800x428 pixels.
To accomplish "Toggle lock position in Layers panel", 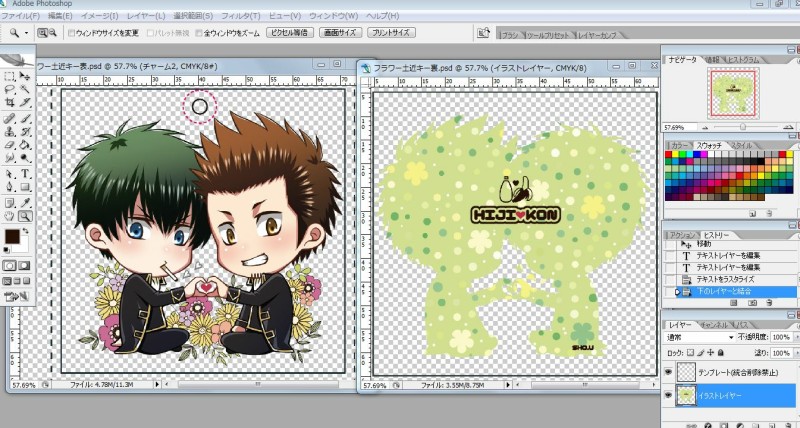I will coord(711,353).
